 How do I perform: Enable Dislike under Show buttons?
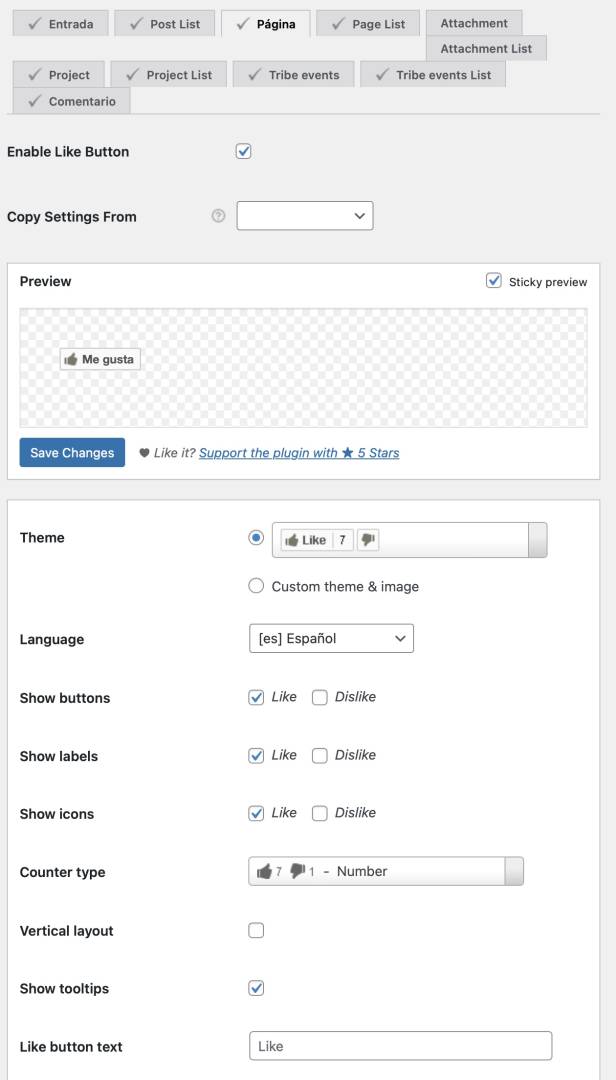(x=320, y=698)
